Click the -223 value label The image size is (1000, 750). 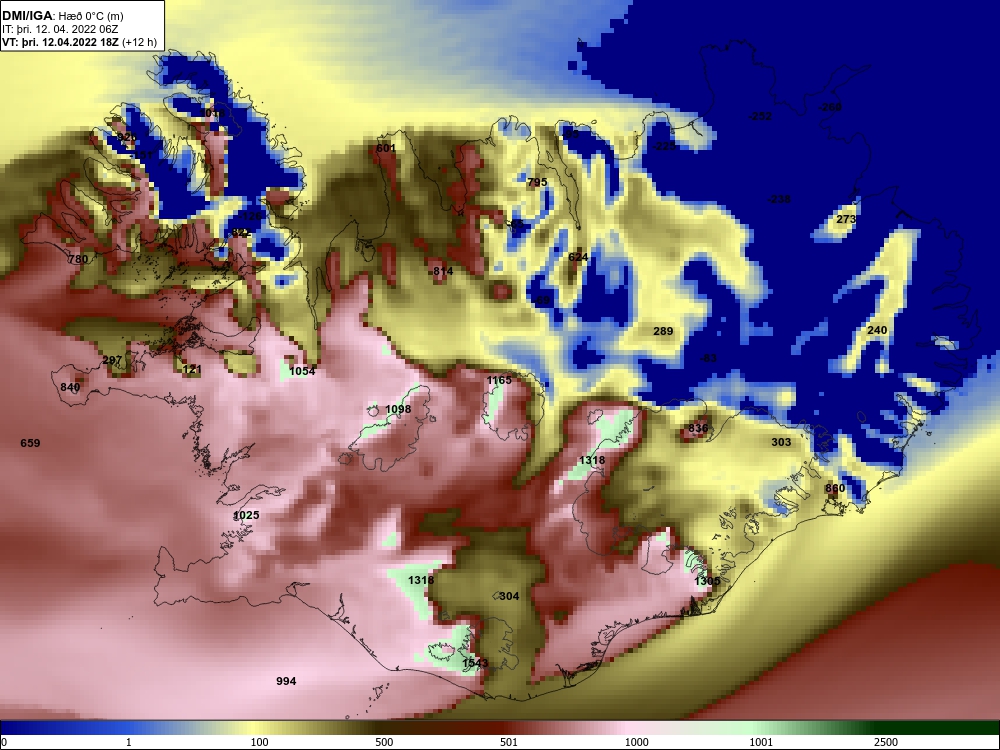[x=665, y=146]
